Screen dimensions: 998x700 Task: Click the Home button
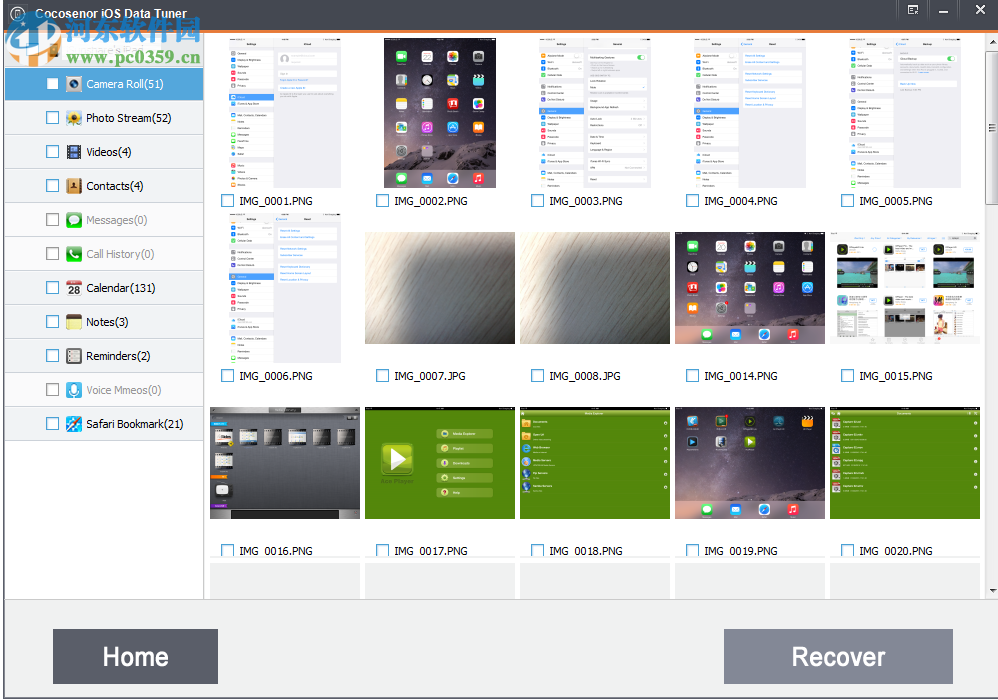coord(135,656)
